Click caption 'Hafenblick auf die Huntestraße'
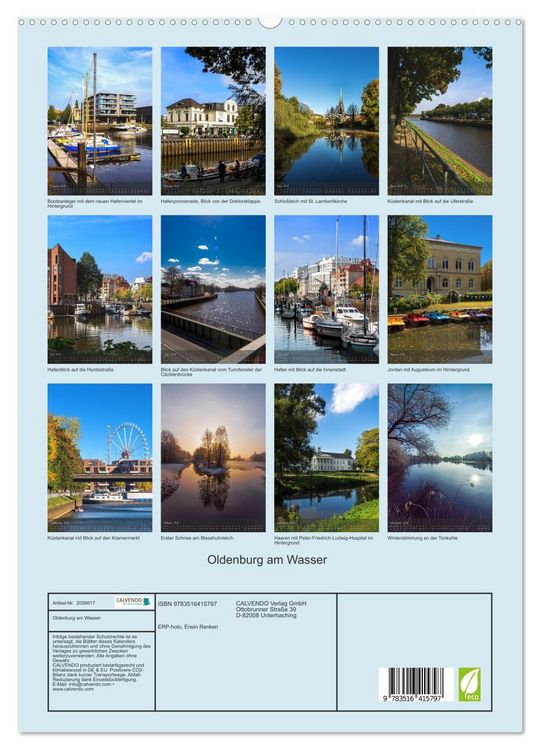The height and width of the screenshot is (750, 540). (80, 370)
